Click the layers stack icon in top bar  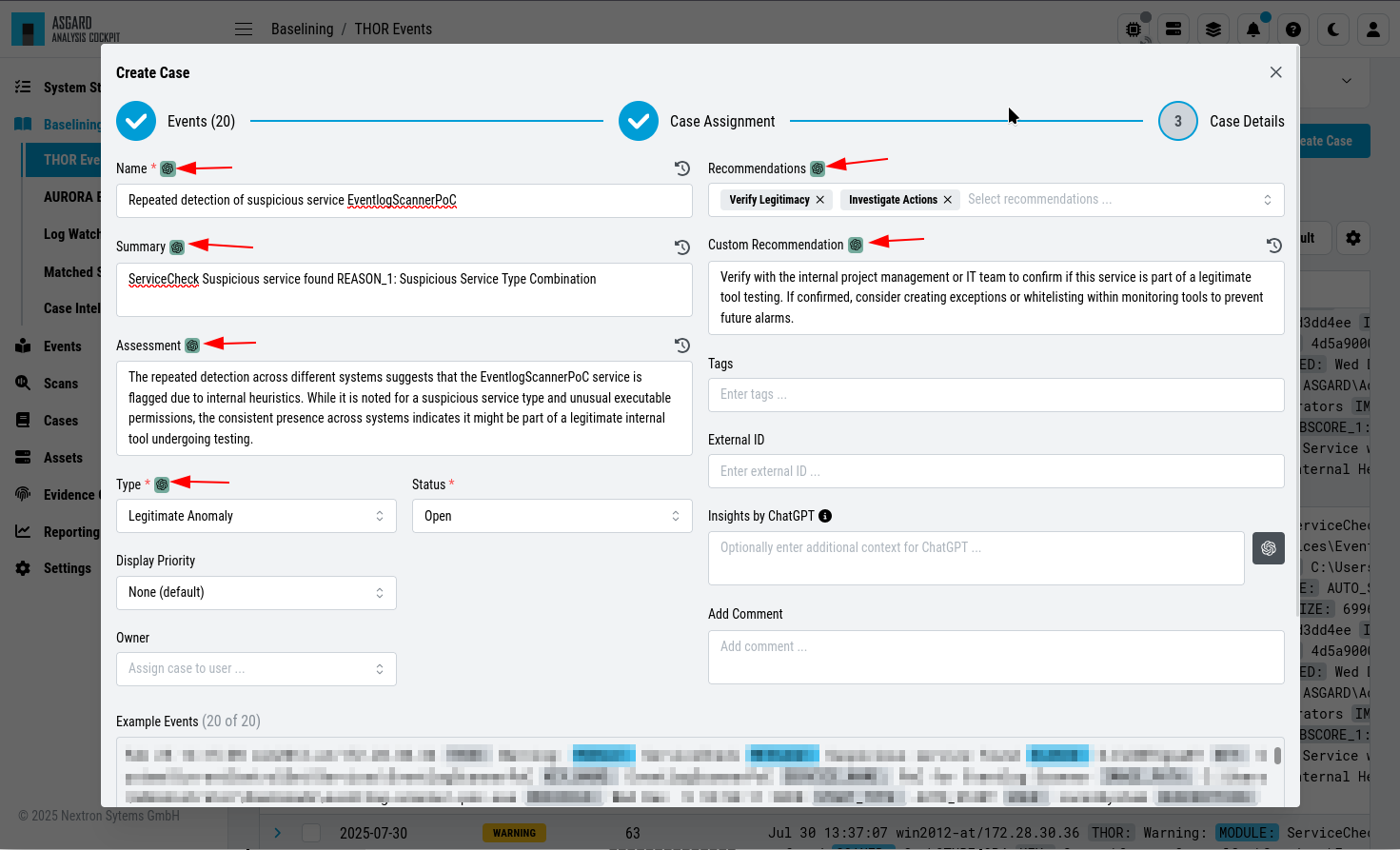(1213, 30)
